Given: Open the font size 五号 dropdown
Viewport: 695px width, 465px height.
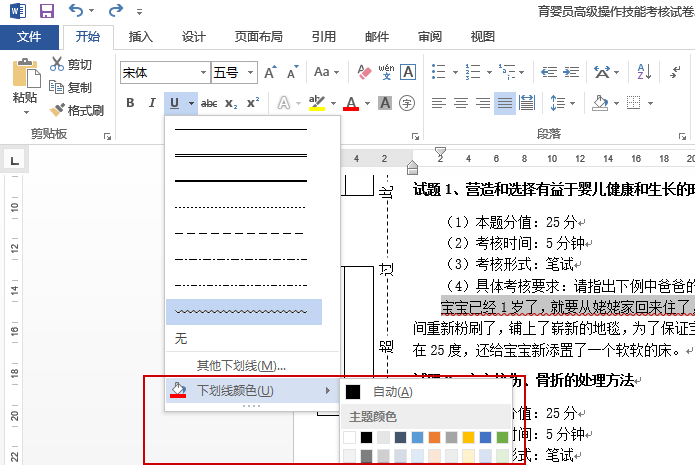Looking at the screenshot, I should coord(248,72).
